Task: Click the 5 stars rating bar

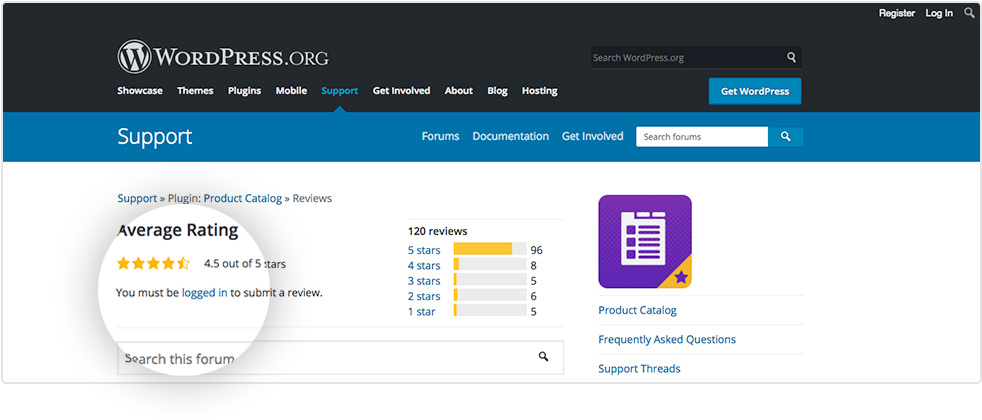Action: [x=490, y=249]
